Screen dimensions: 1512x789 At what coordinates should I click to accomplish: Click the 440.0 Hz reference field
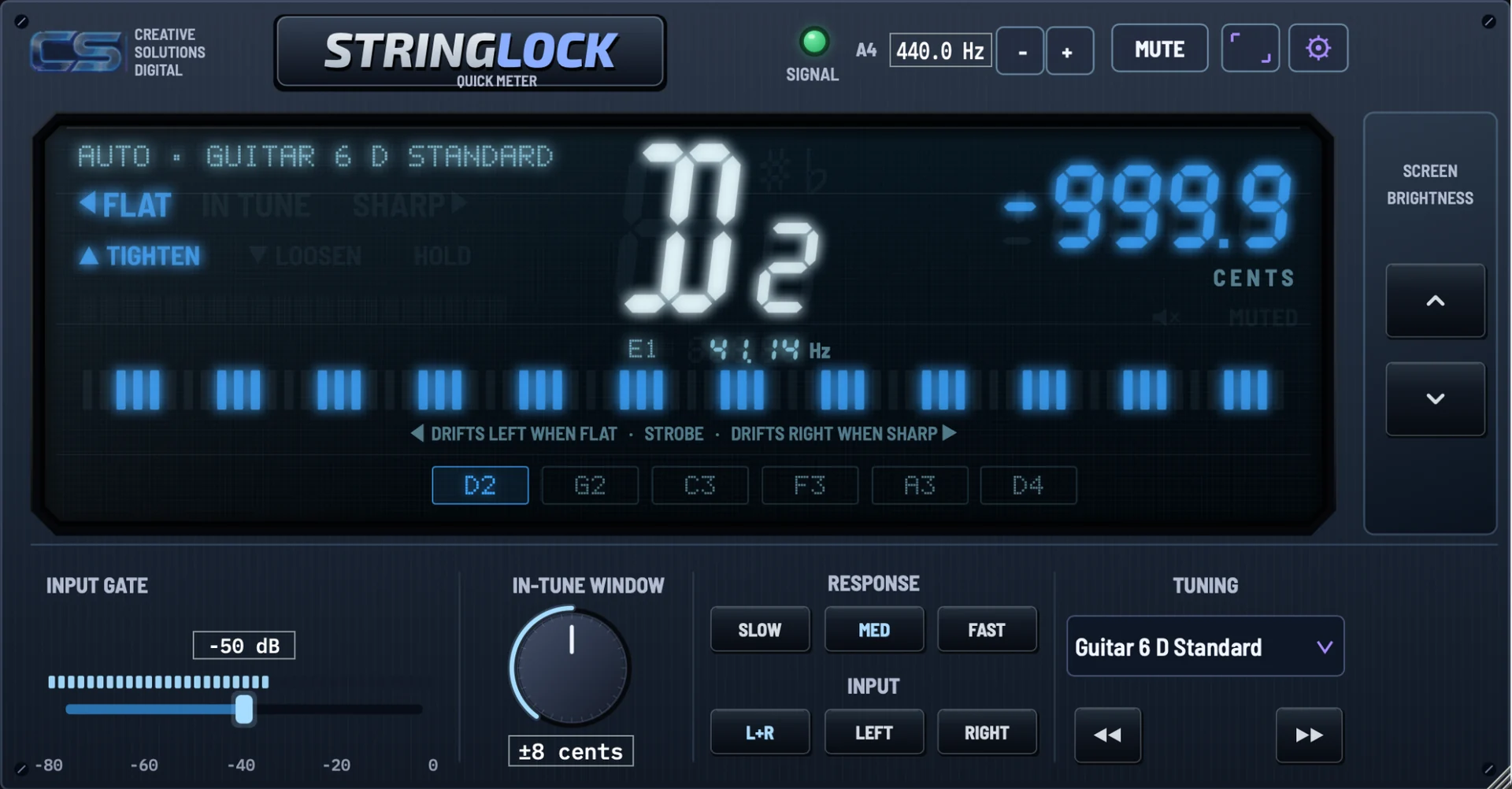(x=940, y=50)
